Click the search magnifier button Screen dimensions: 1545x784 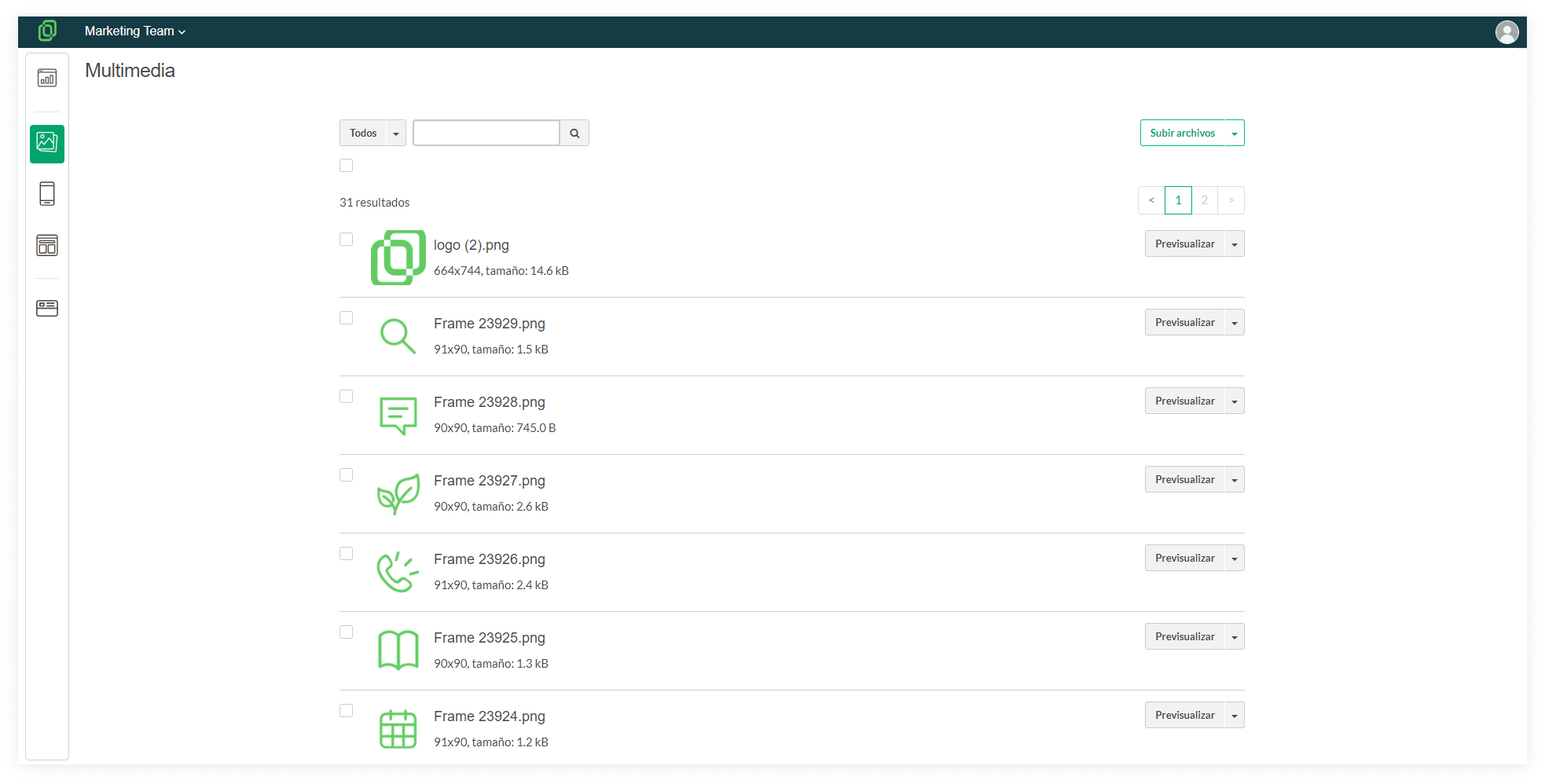point(574,133)
